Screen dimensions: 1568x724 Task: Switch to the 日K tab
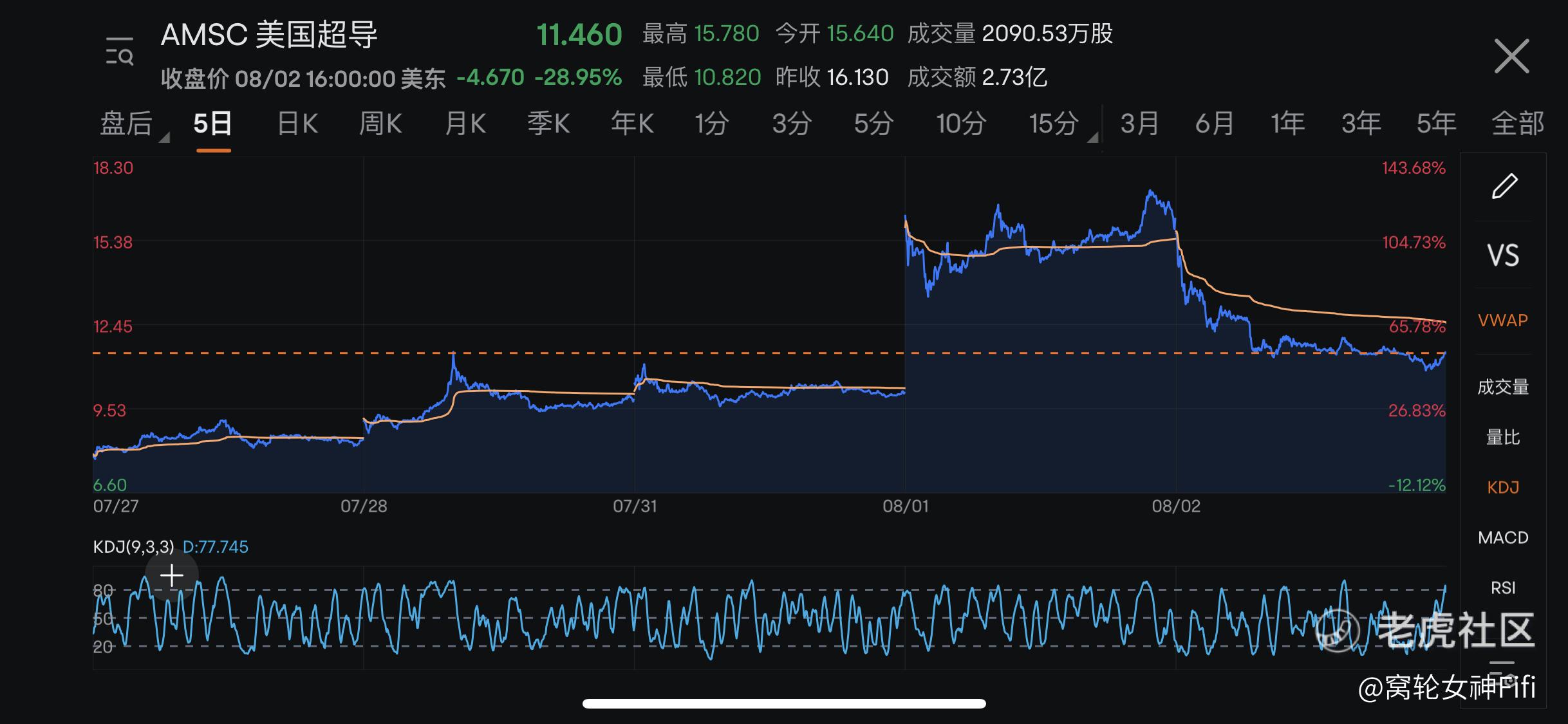click(297, 124)
